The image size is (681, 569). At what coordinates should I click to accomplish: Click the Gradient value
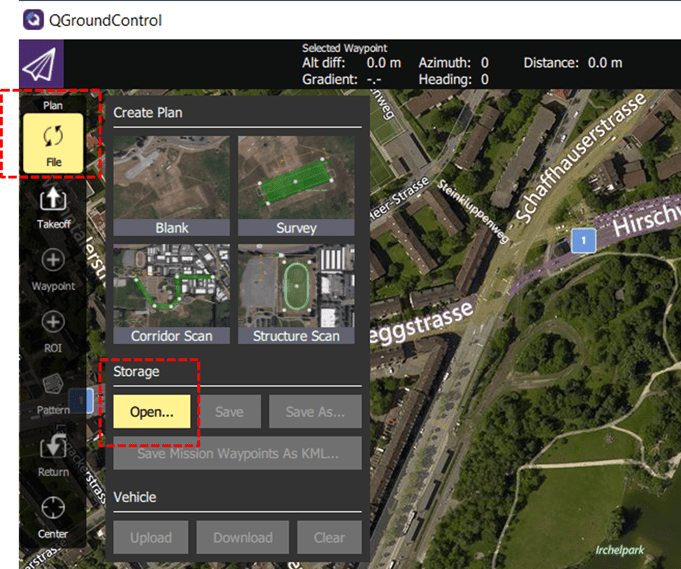point(374,80)
